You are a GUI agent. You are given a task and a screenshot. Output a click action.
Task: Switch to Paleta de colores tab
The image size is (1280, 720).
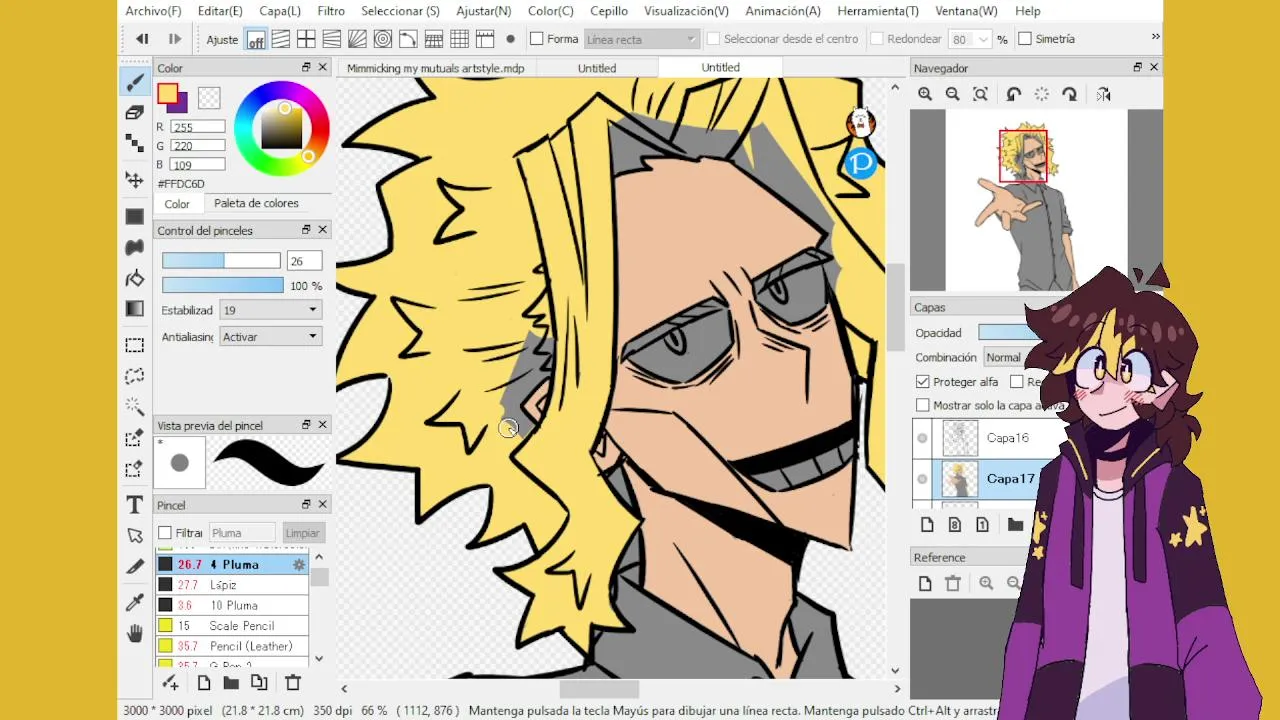tap(256, 203)
